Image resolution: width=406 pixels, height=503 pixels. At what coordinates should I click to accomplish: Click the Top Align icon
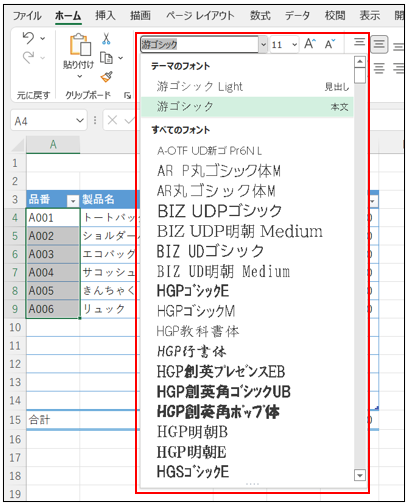click(x=359, y=42)
